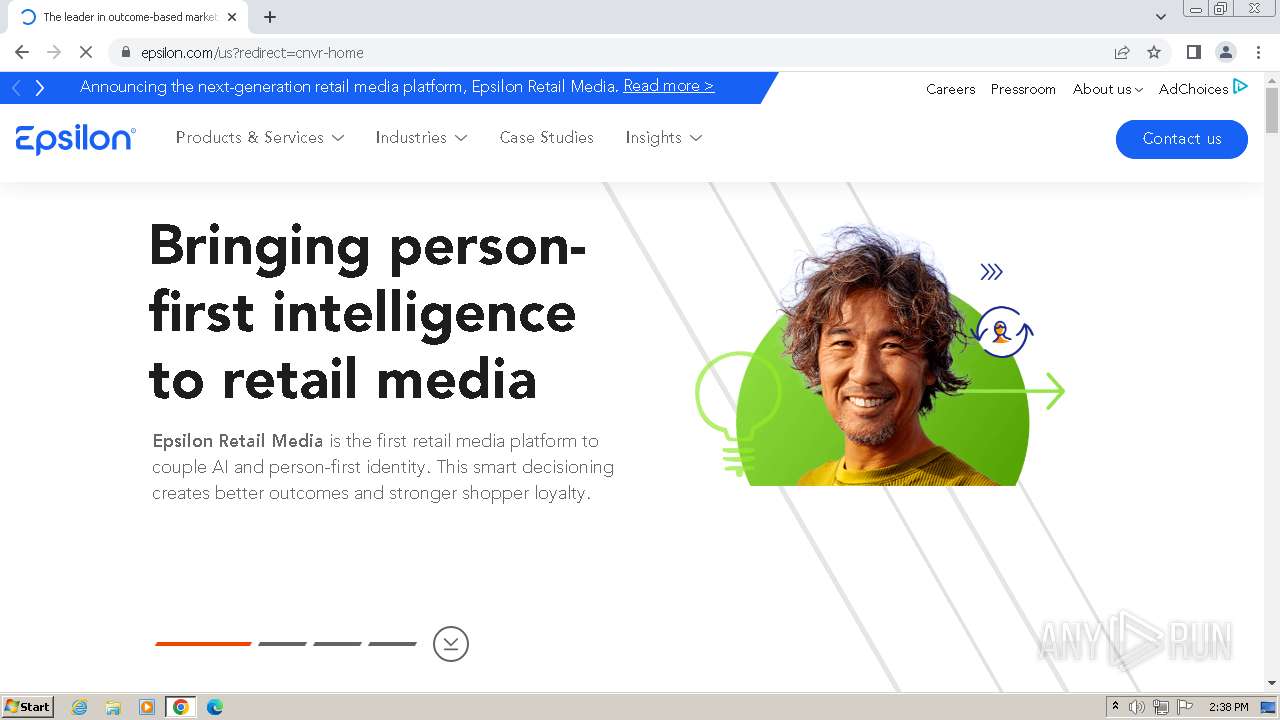Image resolution: width=1280 pixels, height=720 pixels.
Task: Open the Start menu
Action: click(27, 707)
